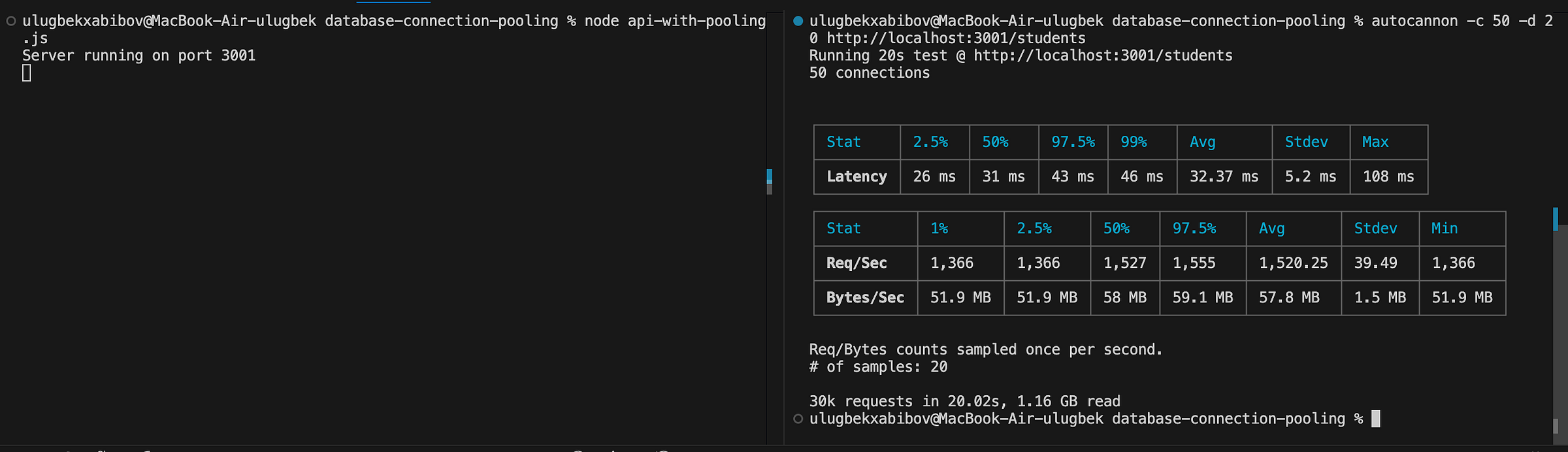
Task: Open the URL in the 'Running 20s test' line
Action: 1103,56
